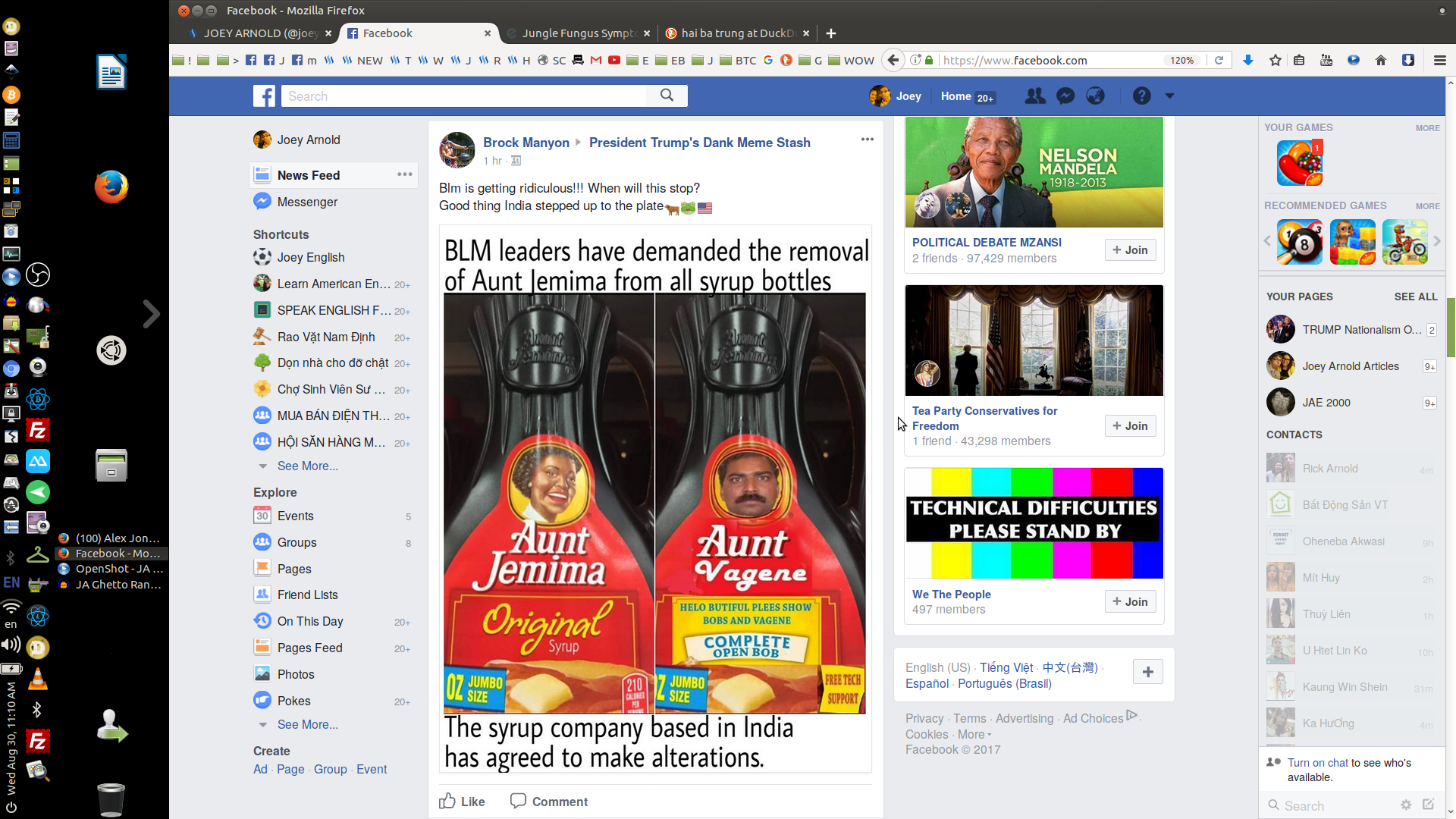Go to Firefox home icon
This screenshot has width=1456, height=819.
tap(1381, 60)
